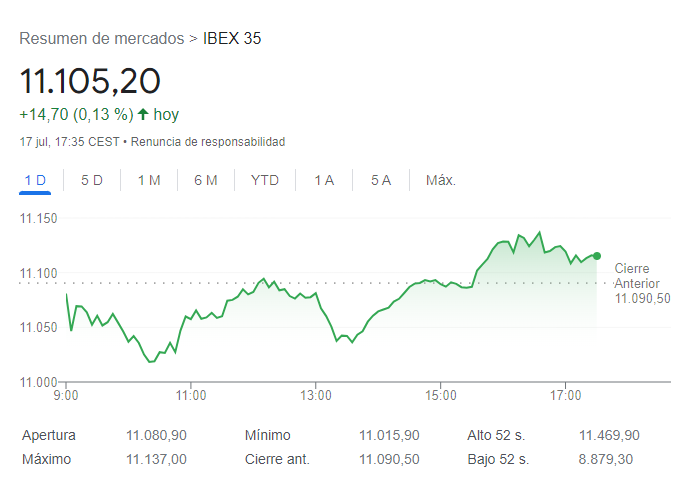The image size is (693, 484).
Task: Switch to the 1 A yearly tab
Action: (x=324, y=180)
